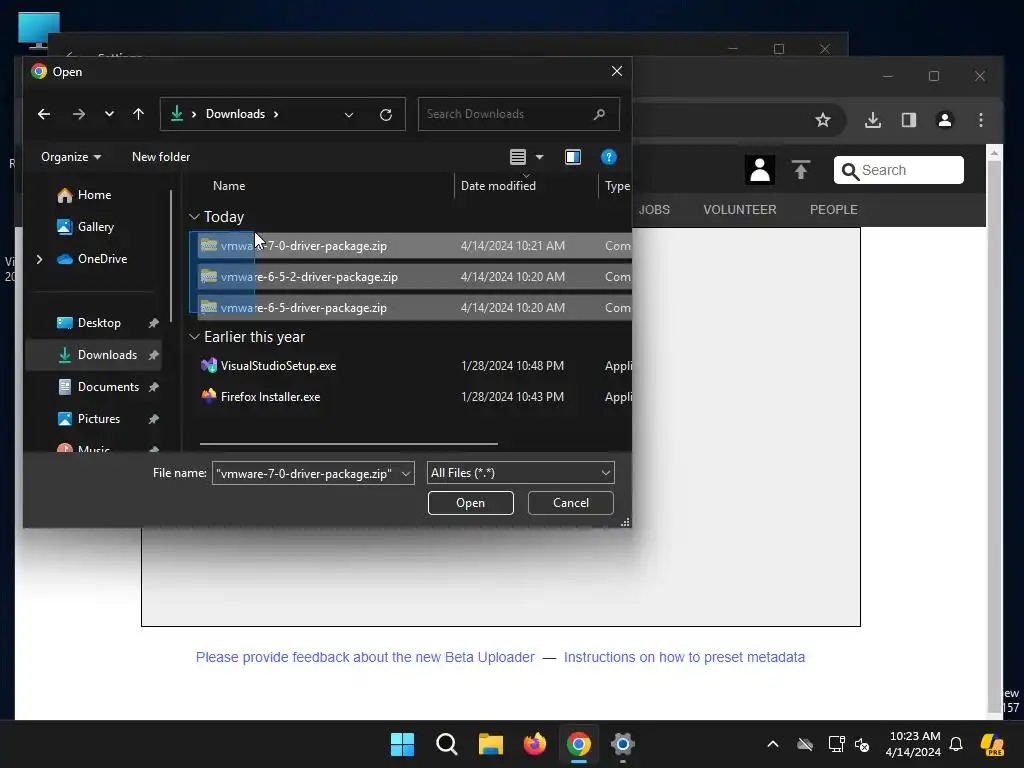The image size is (1024, 768).
Task: Open recent locations chevron next to forward arrow
Action: pyautogui.click(x=109, y=114)
